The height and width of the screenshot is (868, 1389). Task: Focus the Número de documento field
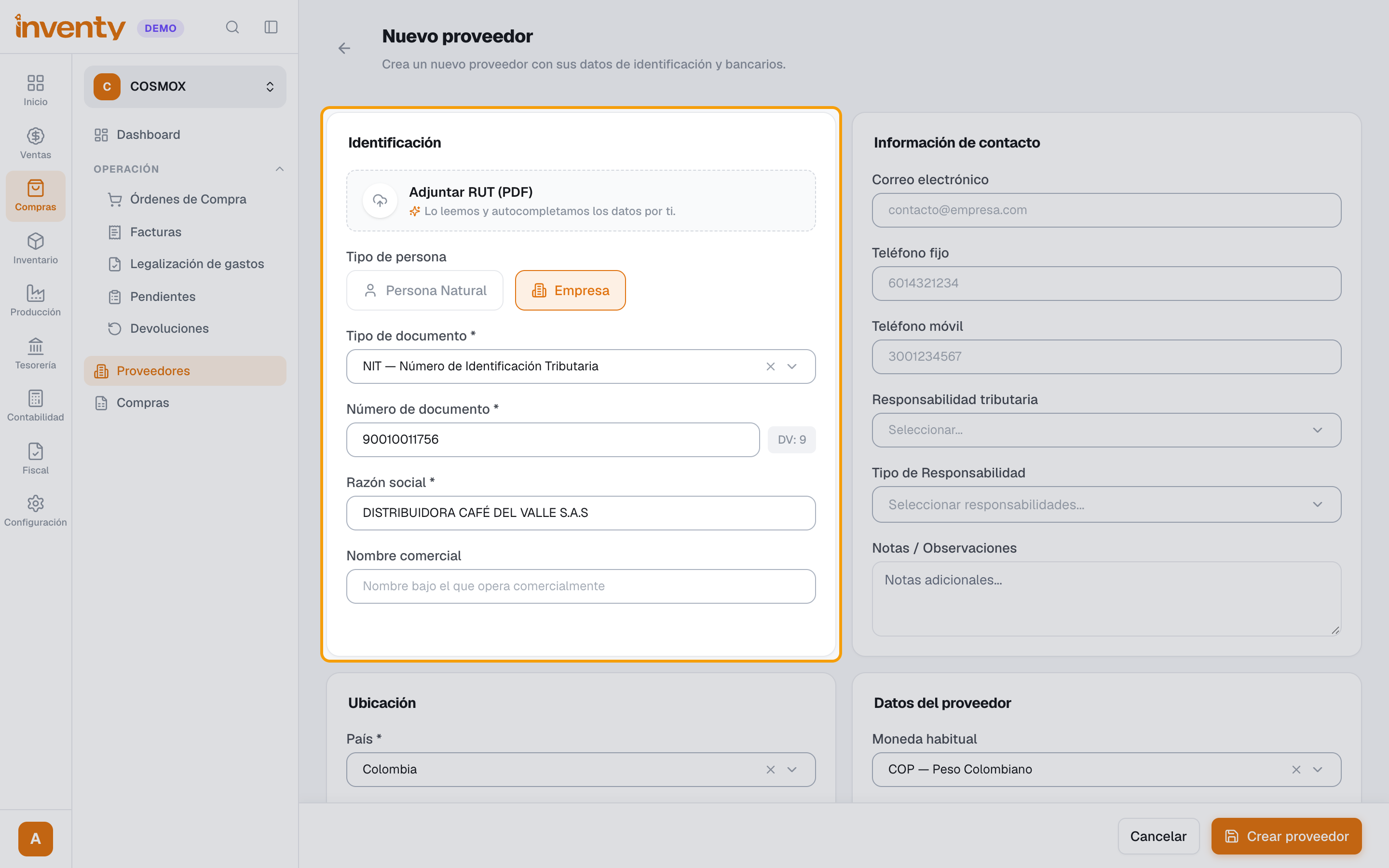pos(553,440)
